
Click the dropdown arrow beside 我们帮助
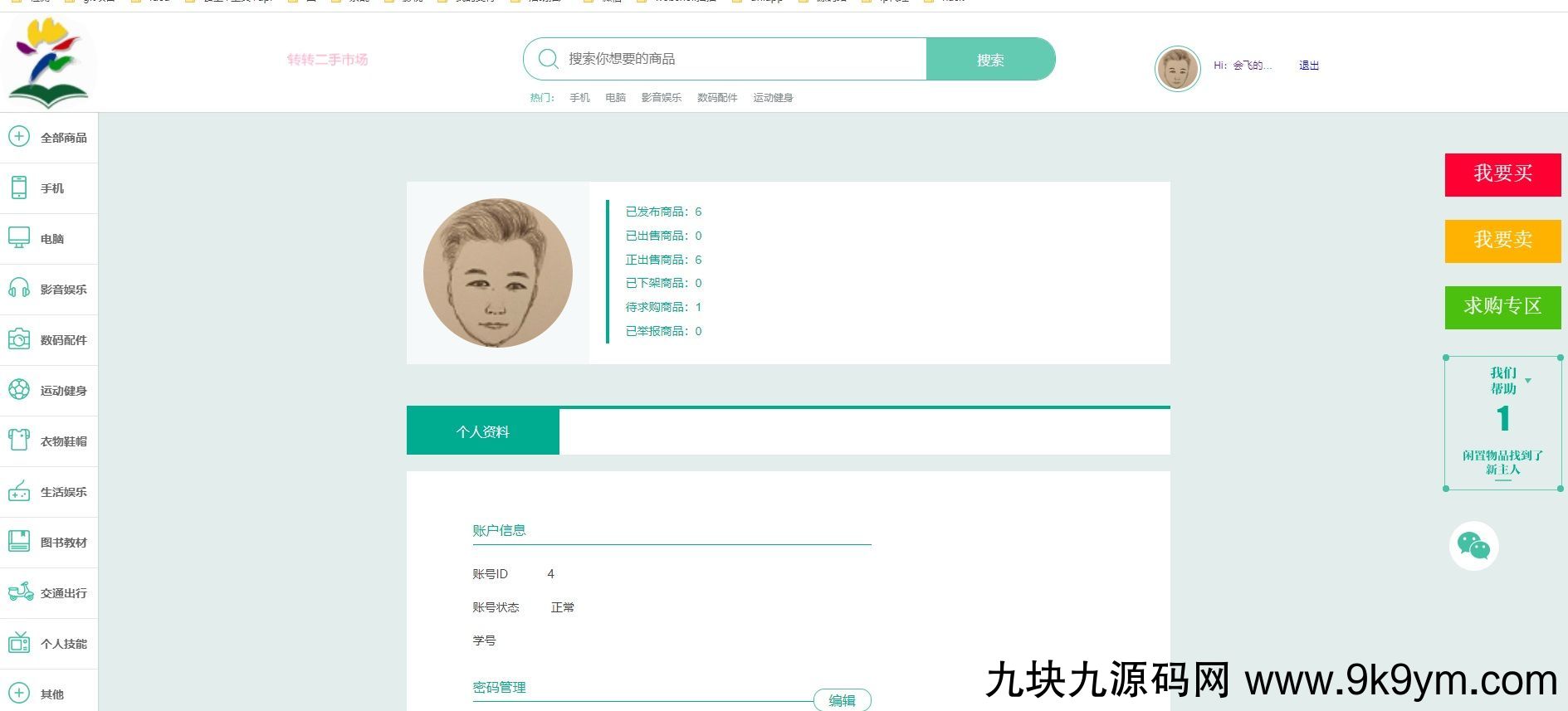[x=1528, y=381]
